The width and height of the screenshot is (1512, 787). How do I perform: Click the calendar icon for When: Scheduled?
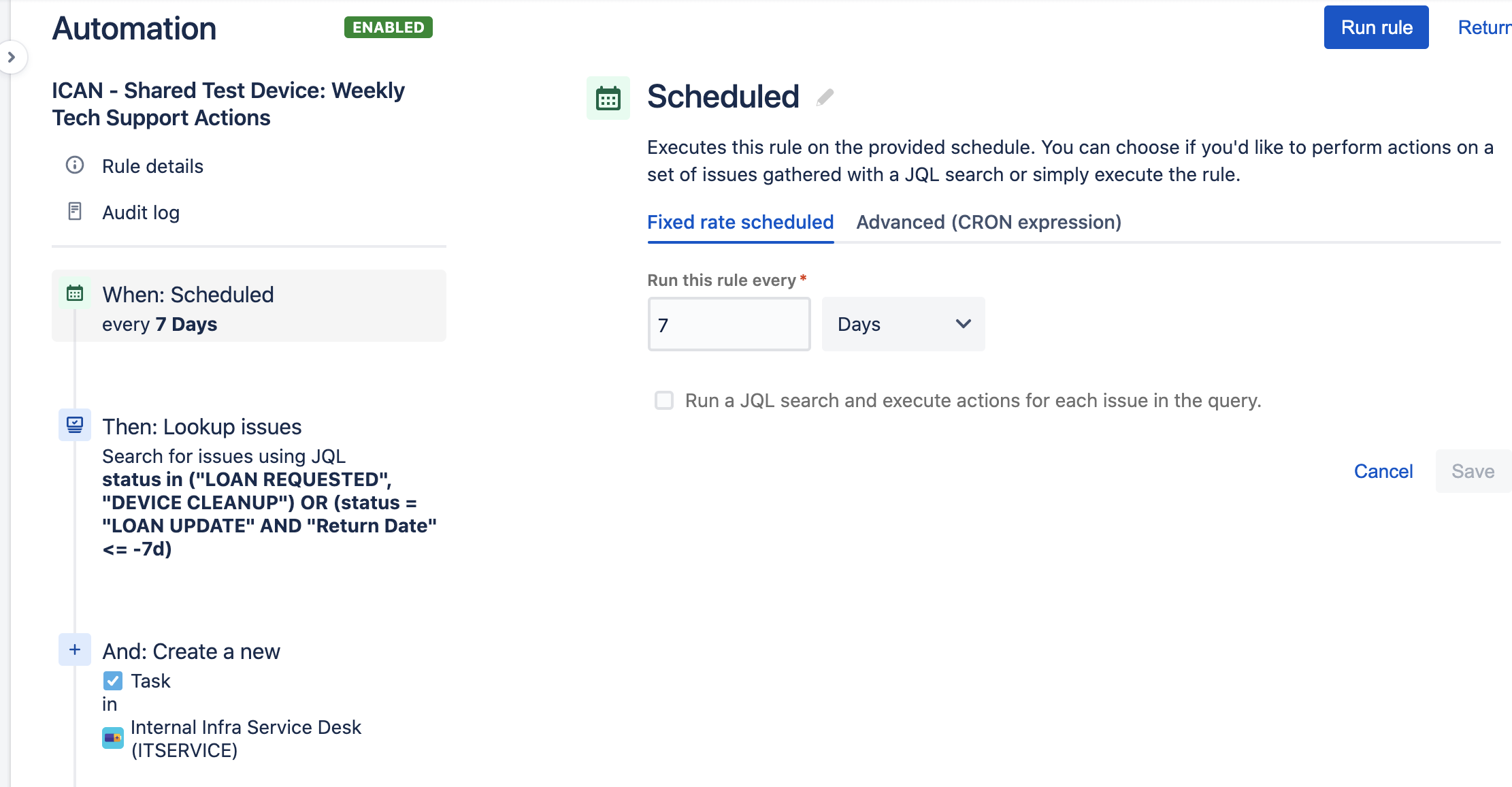coord(75,293)
